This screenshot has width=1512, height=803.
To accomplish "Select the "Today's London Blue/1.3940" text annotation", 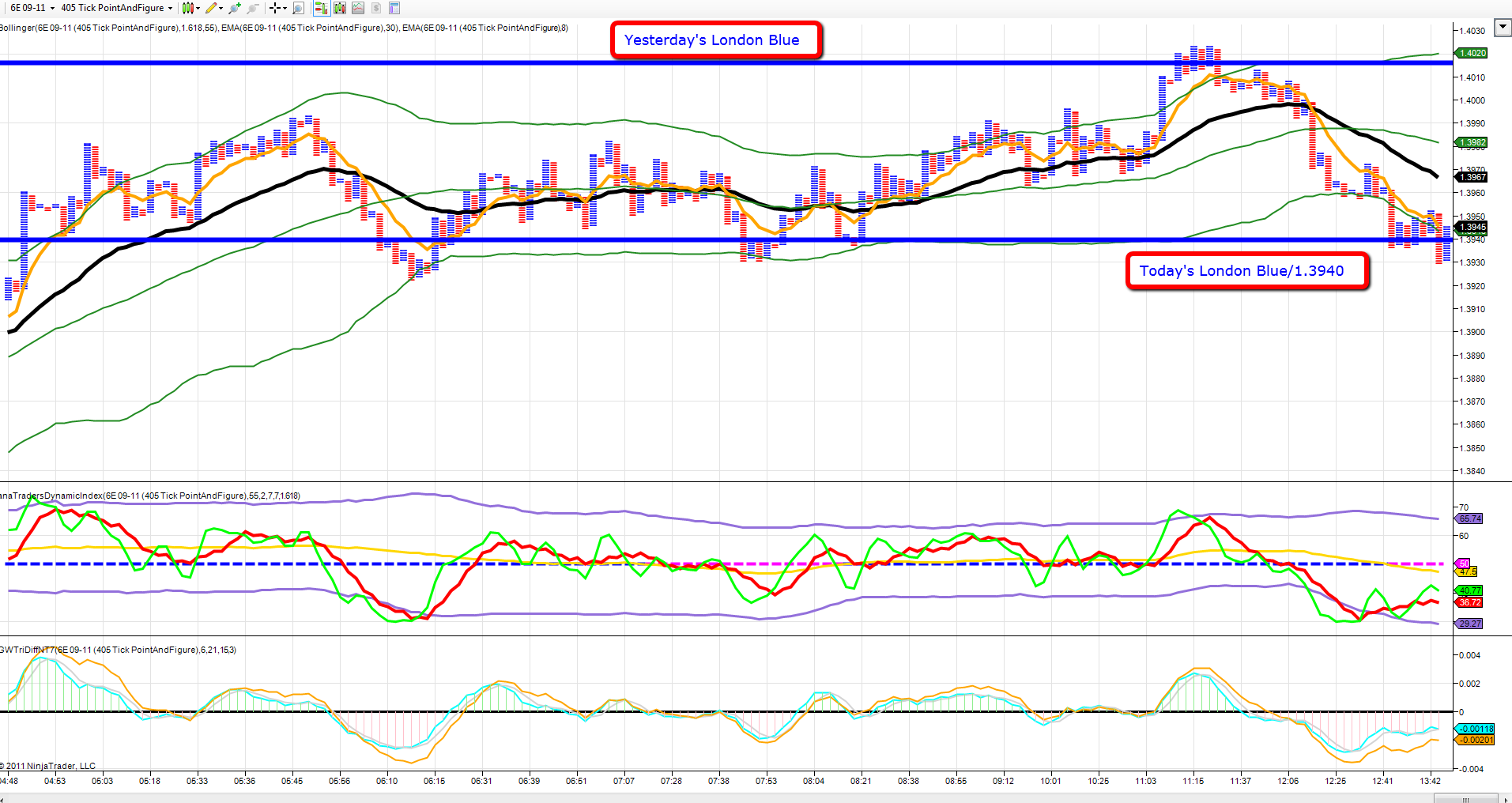I will (1246, 270).
